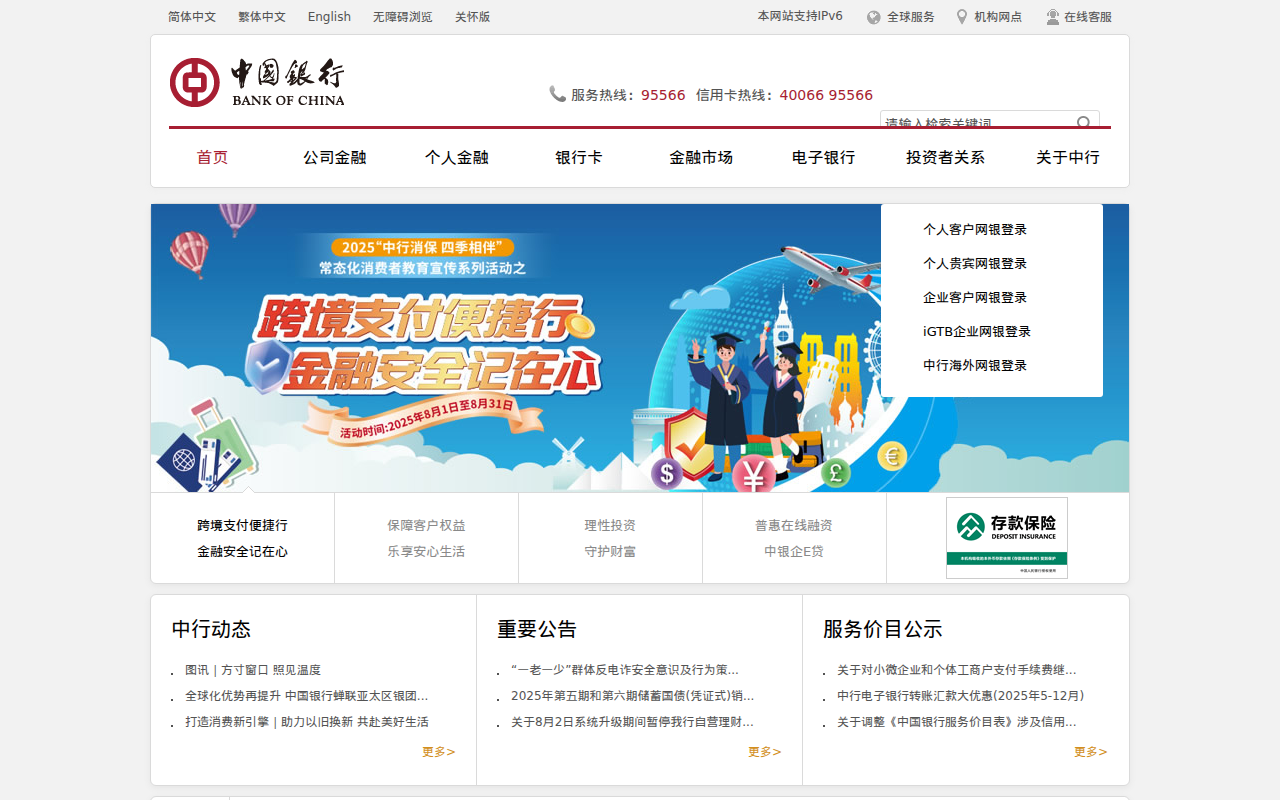Screen dimensions: 1280x800
Task: Click the phone icon beside 服务热线
Action: click(557, 94)
